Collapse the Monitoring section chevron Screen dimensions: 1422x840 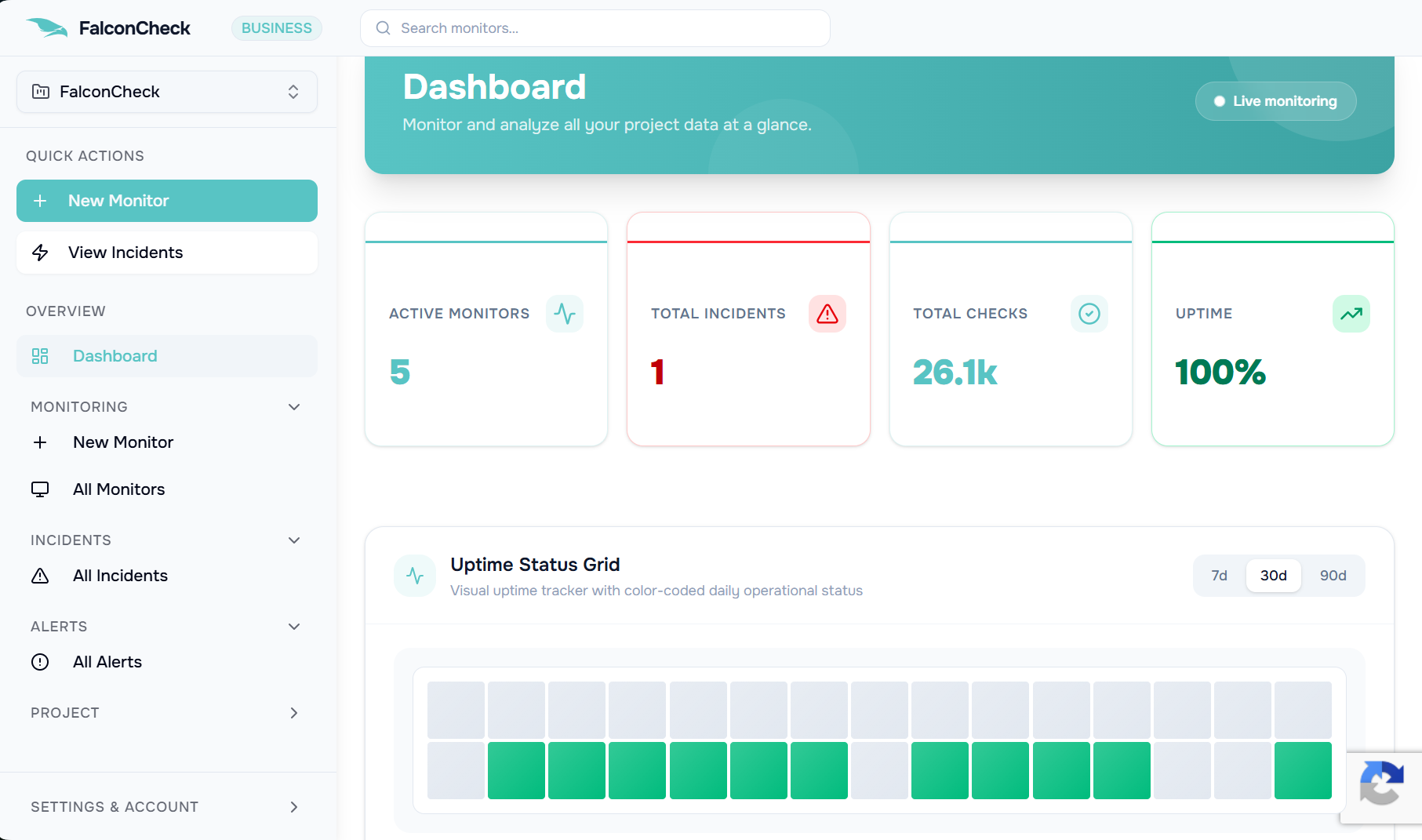tap(294, 407)
